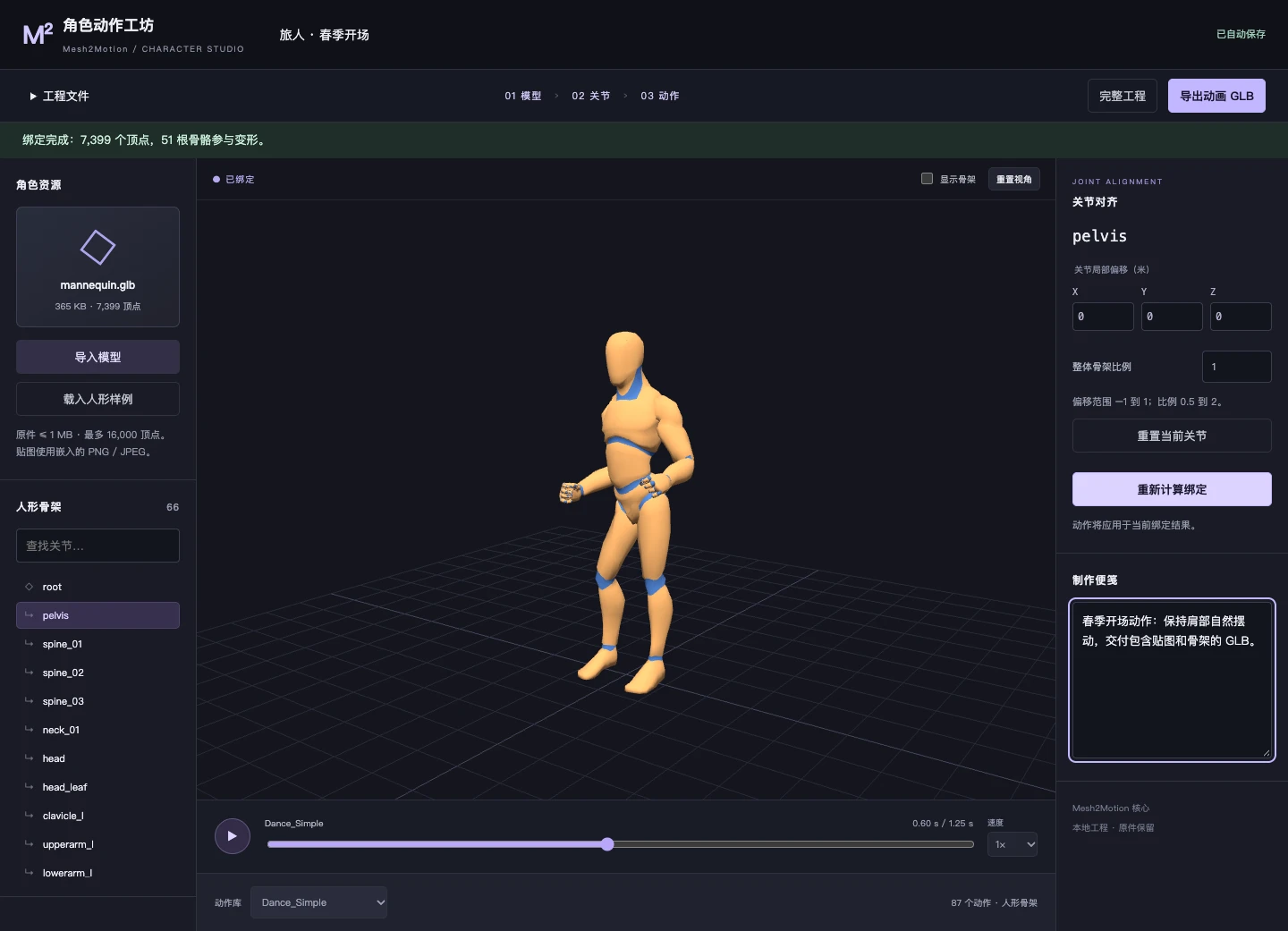Click the spine_01 row branch arrow icon
The image size is (1288, 931).
(29, 644)
